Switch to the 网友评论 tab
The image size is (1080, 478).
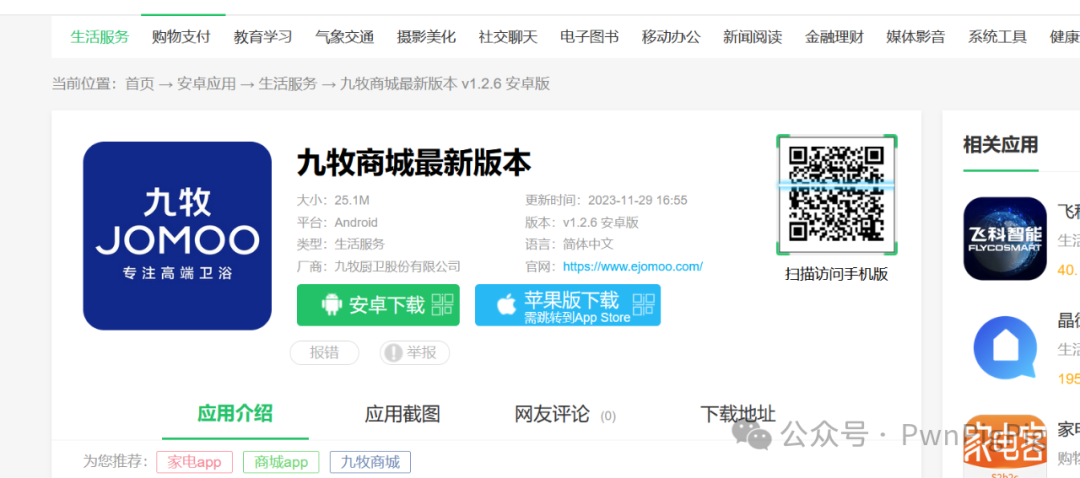pyautogui.click(x=565, y=414)
